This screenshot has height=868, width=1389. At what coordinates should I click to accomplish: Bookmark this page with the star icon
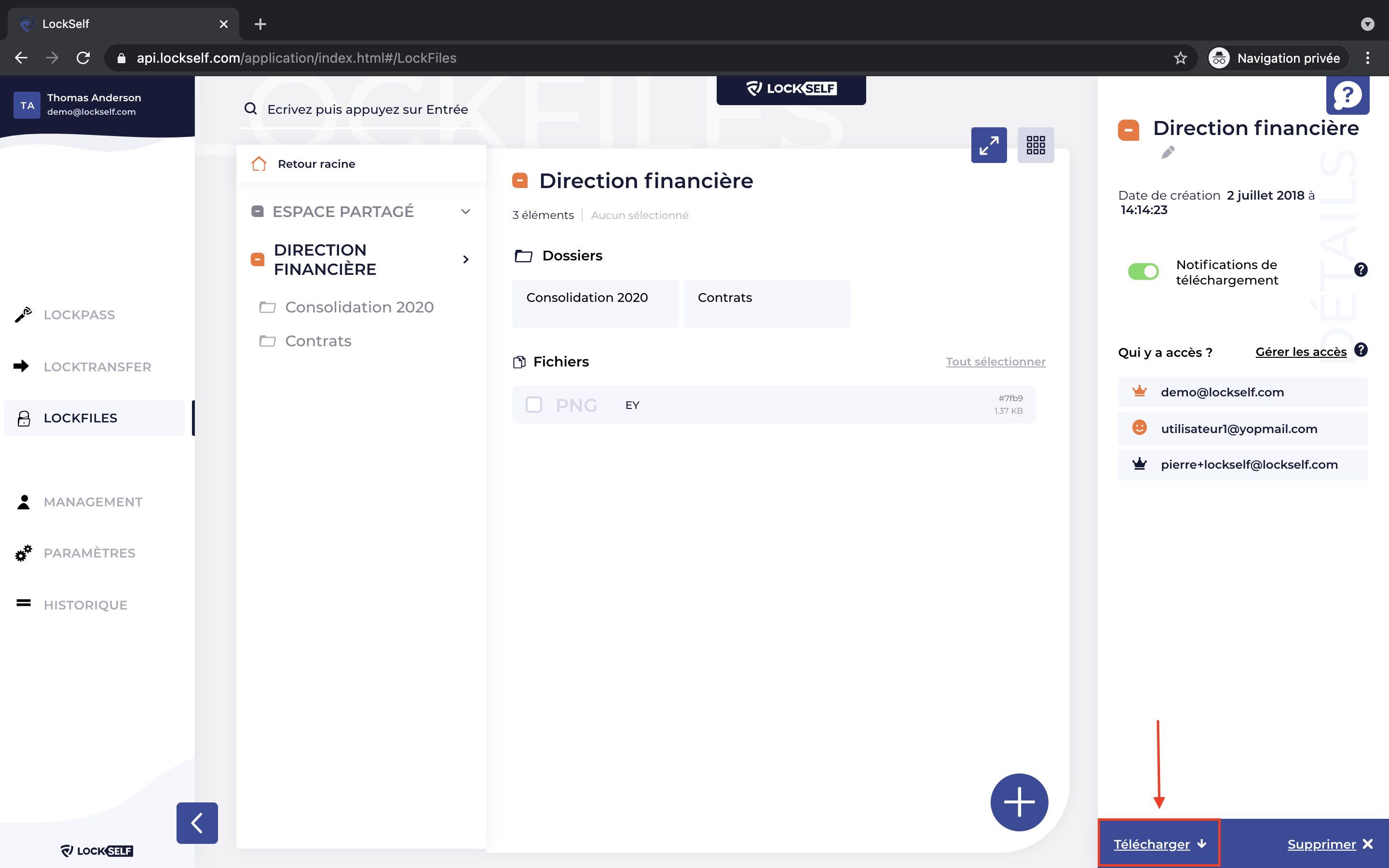(1180, 58)
